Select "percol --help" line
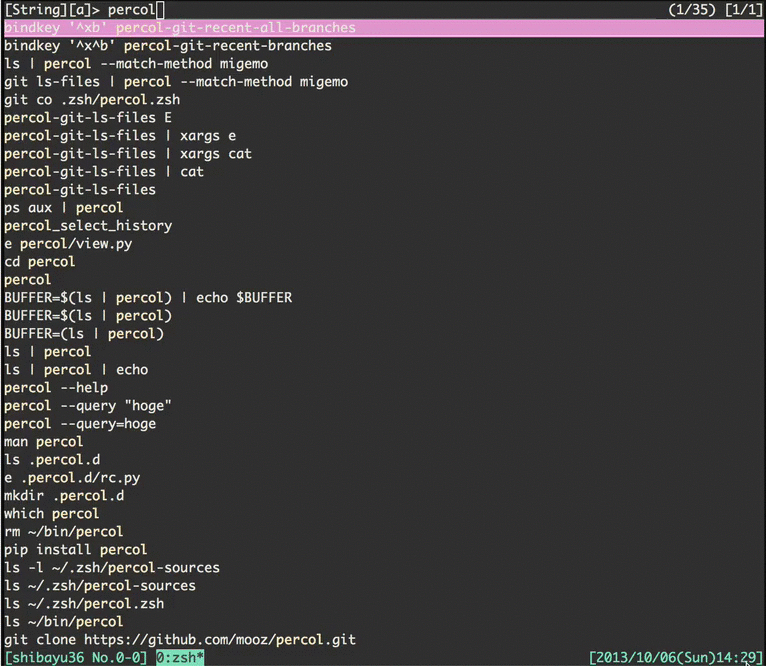 tap(56, 388)
